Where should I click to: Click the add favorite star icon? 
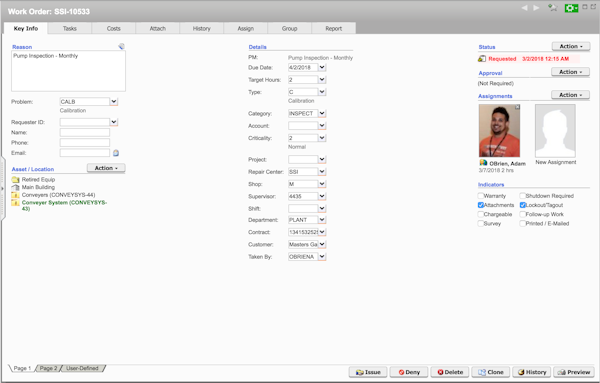552,8
